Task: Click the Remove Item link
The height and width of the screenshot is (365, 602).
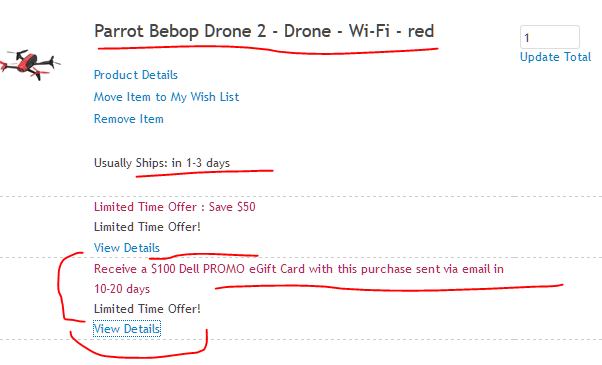Action: click(129, 119)
